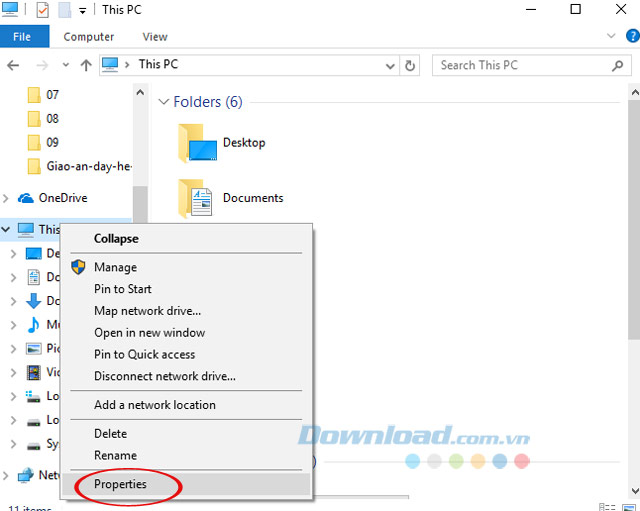Switch to the View ribbon tab

[x=155, y=37]
